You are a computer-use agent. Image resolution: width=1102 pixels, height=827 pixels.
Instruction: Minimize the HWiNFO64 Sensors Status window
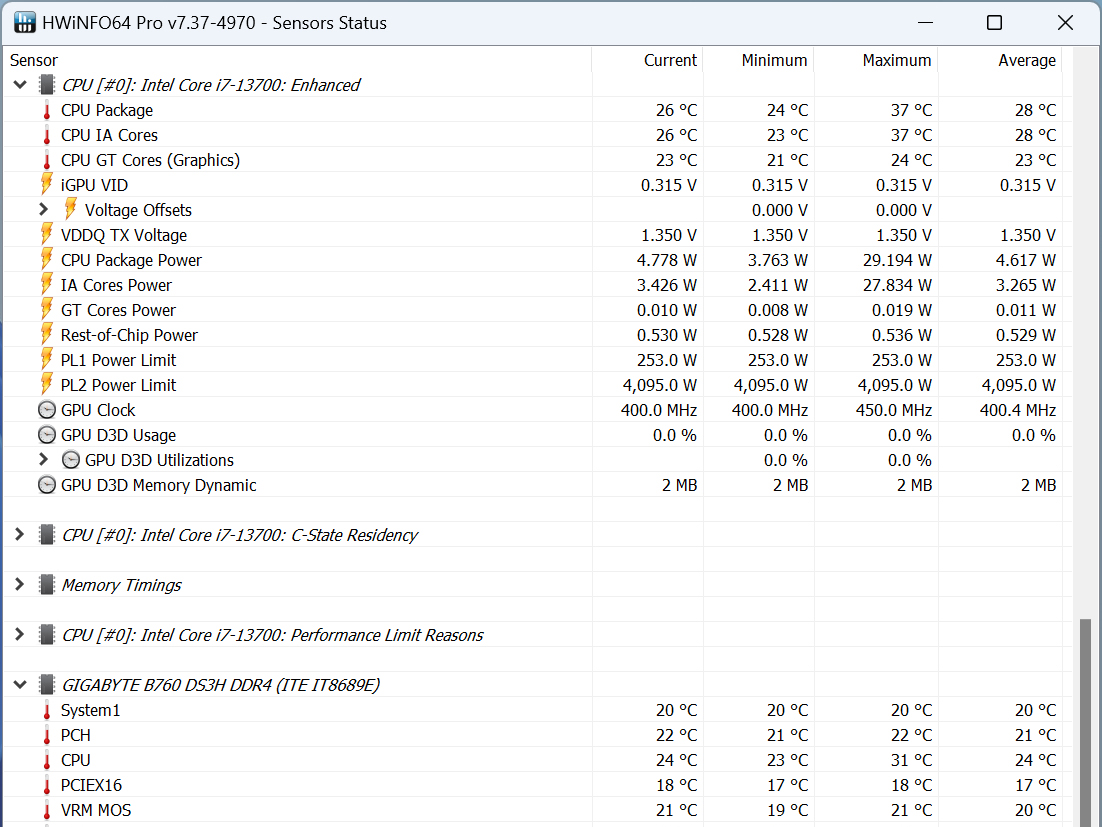coord(926,22)
